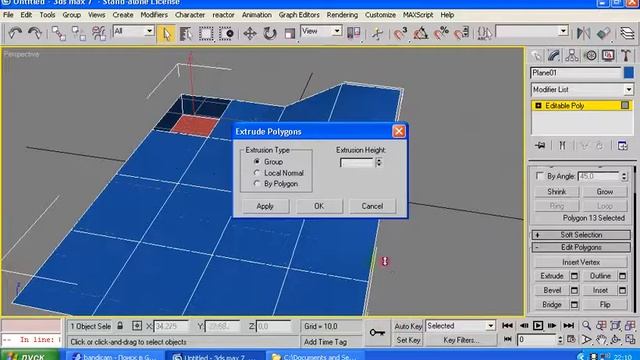Activate the Select and Scale tool
This screenshot has height=360, width=640.
[289, 33]
